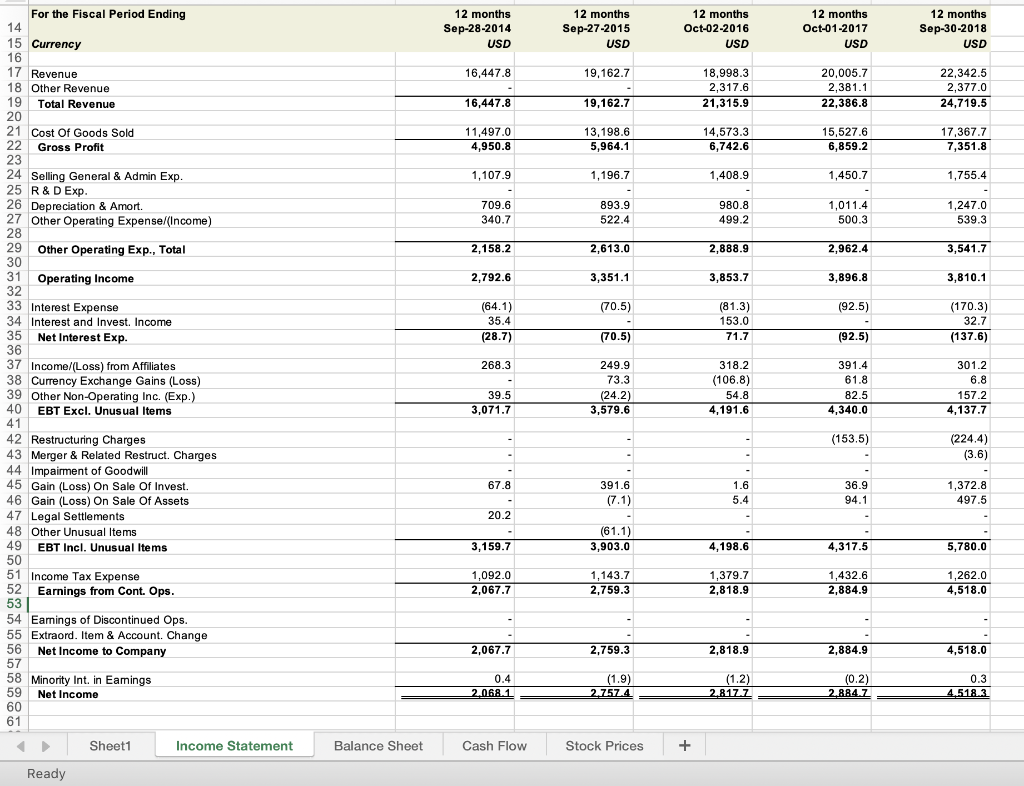
Task: Click row header 31 for Operating Income
Action: [x=14, y=277]
